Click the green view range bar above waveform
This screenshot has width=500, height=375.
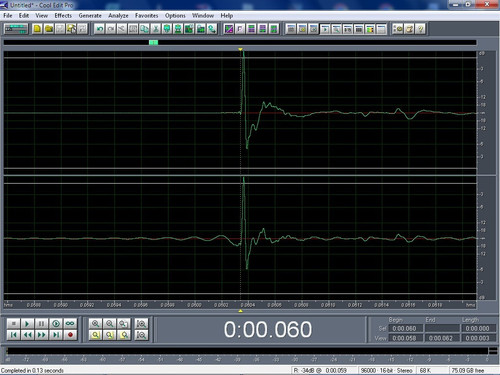coord(153,42)
